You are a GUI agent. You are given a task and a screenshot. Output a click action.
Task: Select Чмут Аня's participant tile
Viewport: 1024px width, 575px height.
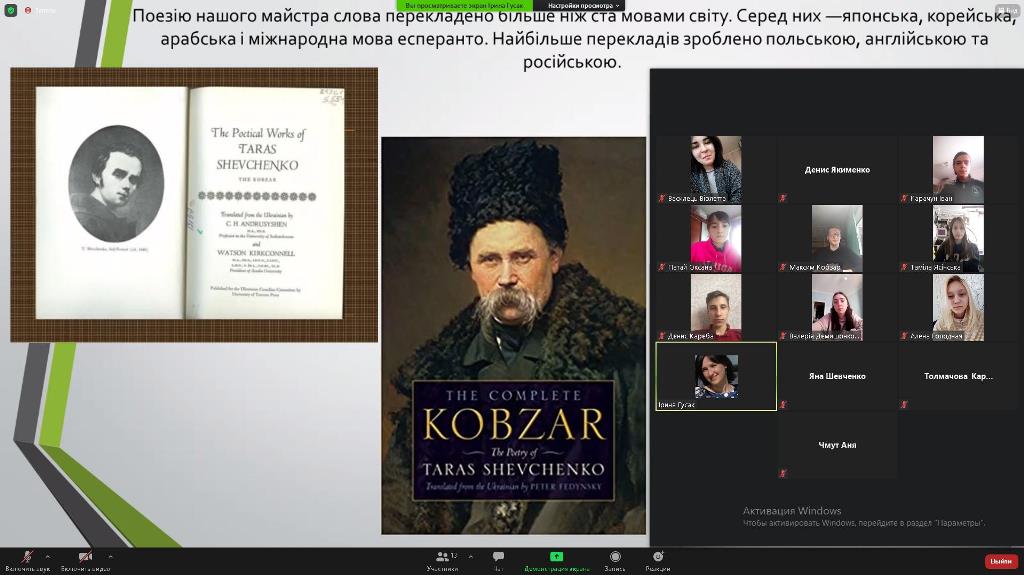(x=837, y=445)
